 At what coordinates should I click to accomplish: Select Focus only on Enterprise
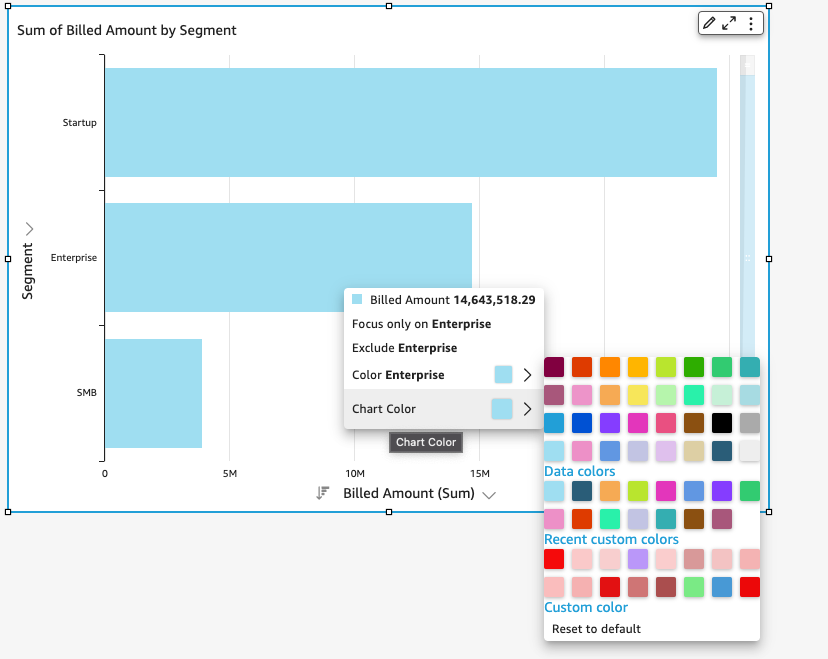coord(421,324)
